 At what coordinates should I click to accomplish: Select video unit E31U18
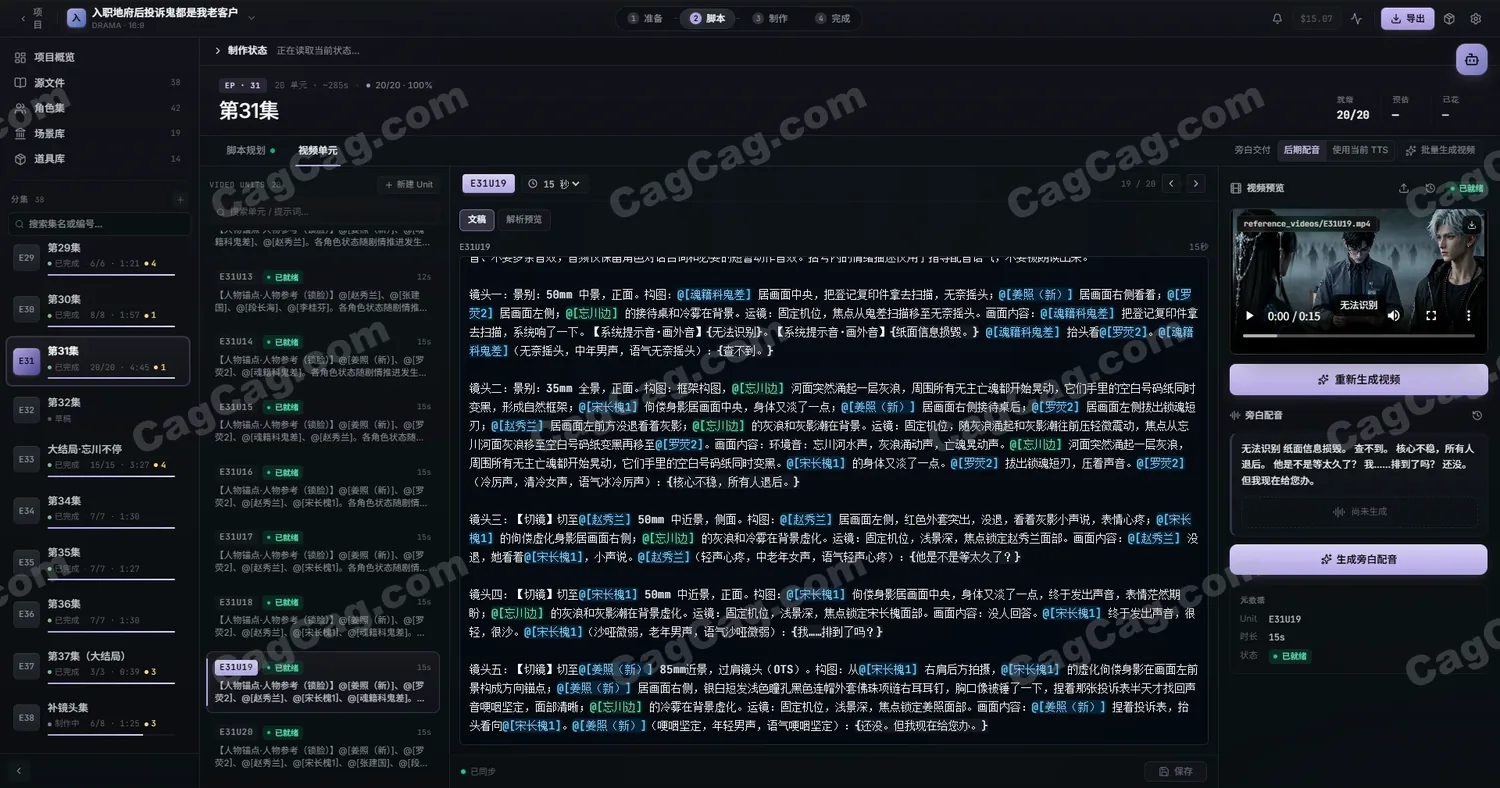322,617
